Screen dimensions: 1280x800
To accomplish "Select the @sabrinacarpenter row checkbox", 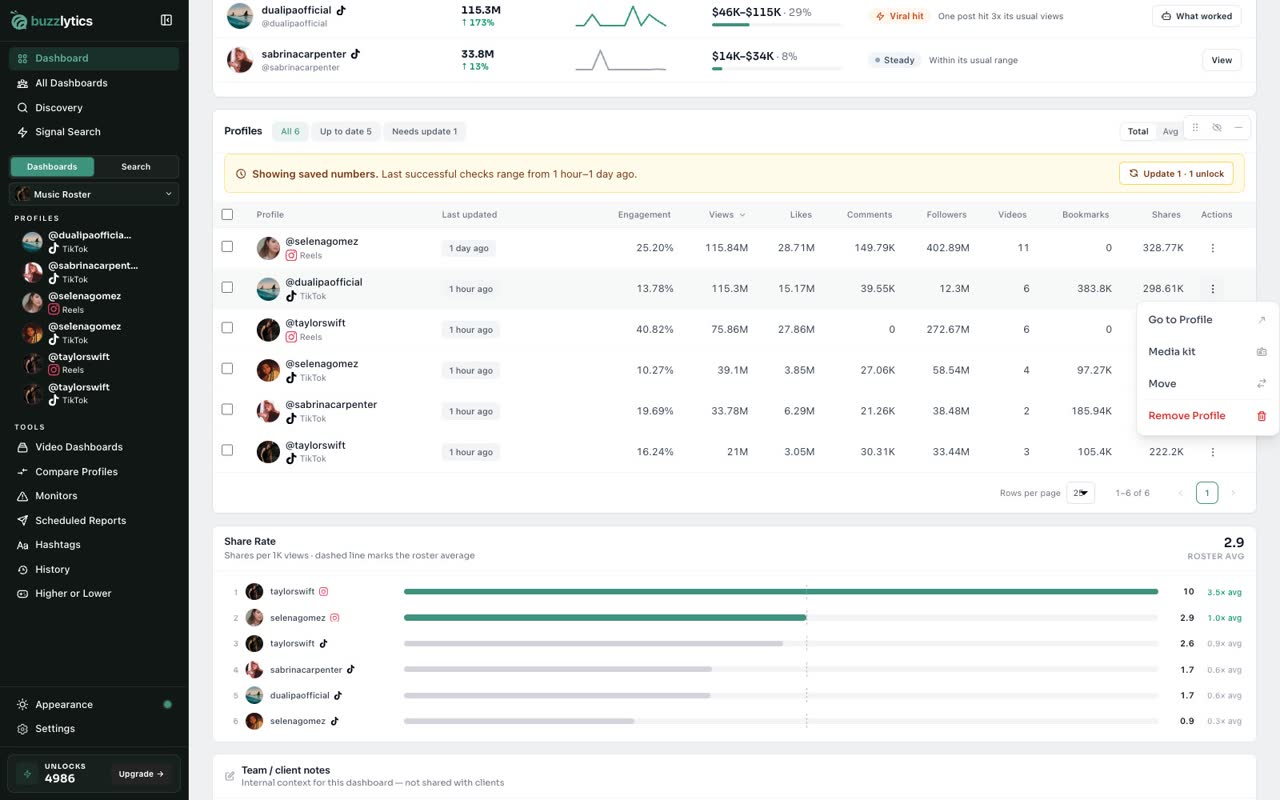I will click(227, 409).
